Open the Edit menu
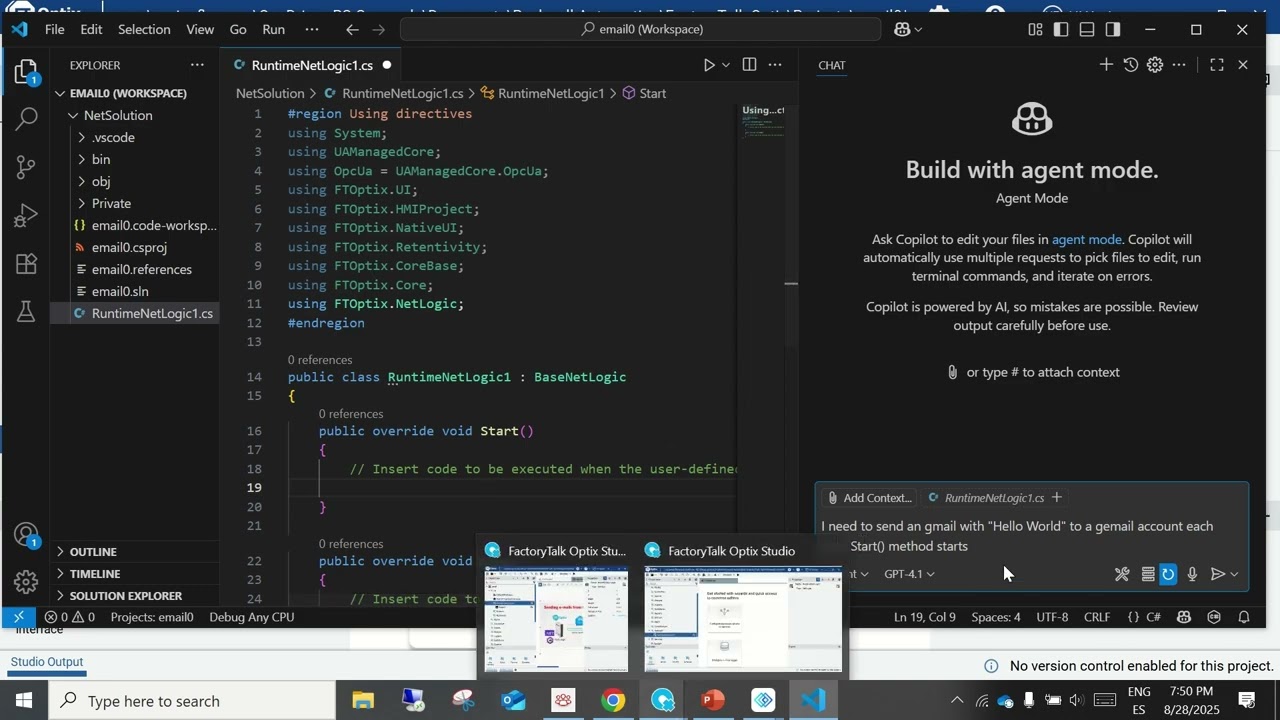The height and width of the screenshot is (720, 1280). [91, 29]
